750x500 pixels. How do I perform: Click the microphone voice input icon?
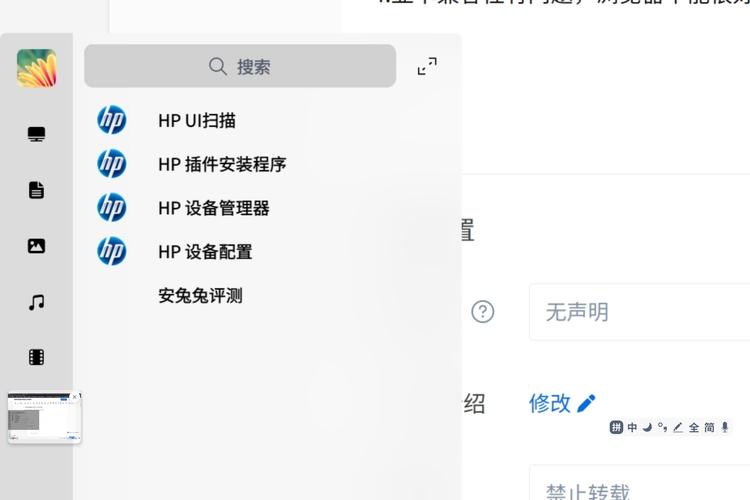[725, 427]
